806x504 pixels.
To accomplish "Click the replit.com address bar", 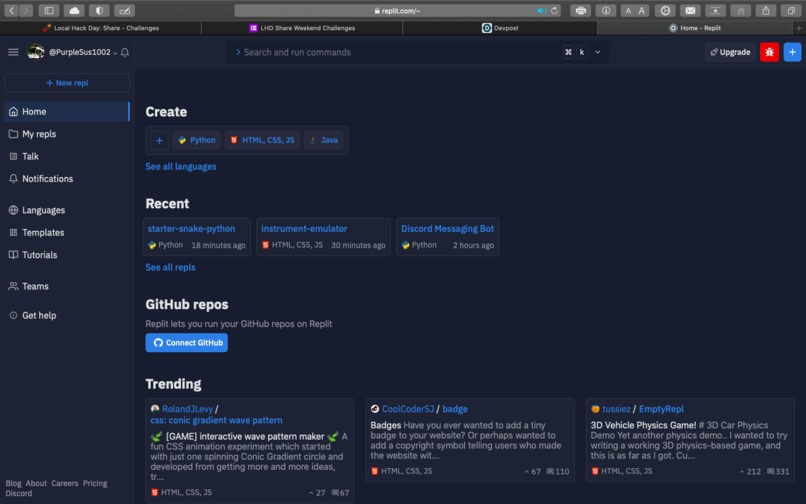I will [397, 11].
